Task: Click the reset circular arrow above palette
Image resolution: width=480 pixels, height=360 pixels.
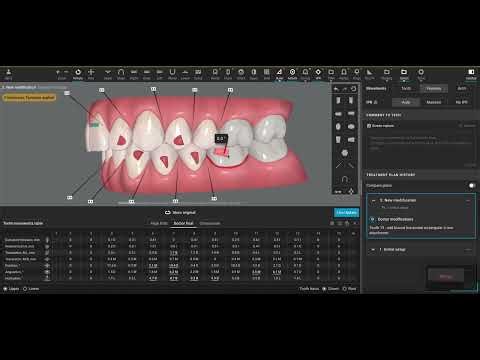Action: (x=353, y=89)
